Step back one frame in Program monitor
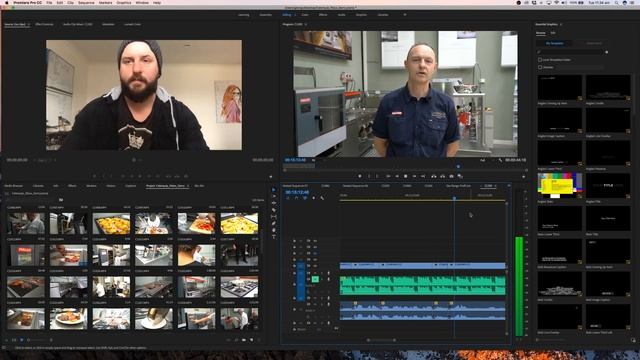Screen dimensions: 640x360 tap(397, 176)
